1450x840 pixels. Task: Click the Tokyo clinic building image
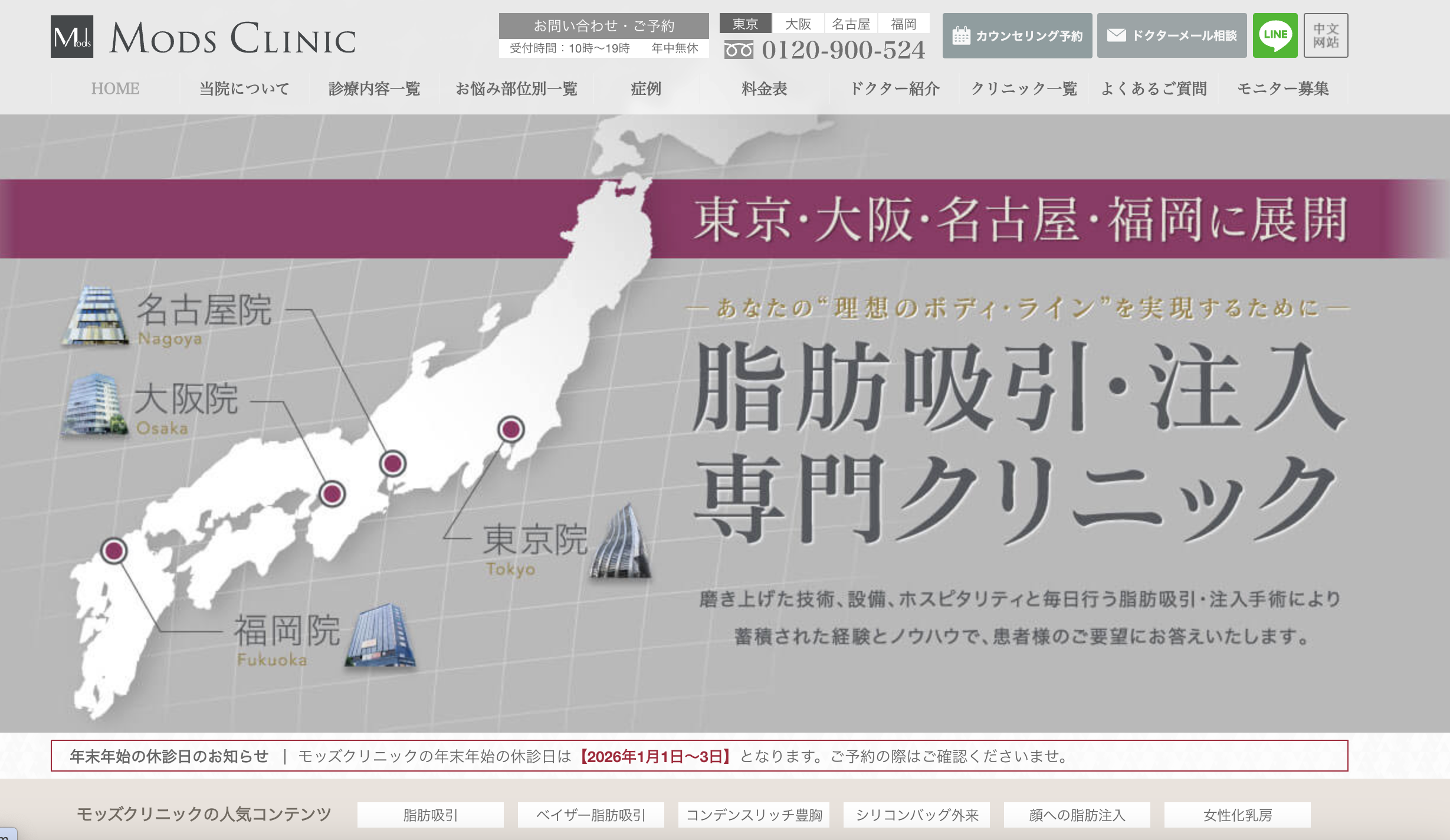click(621, 543)
